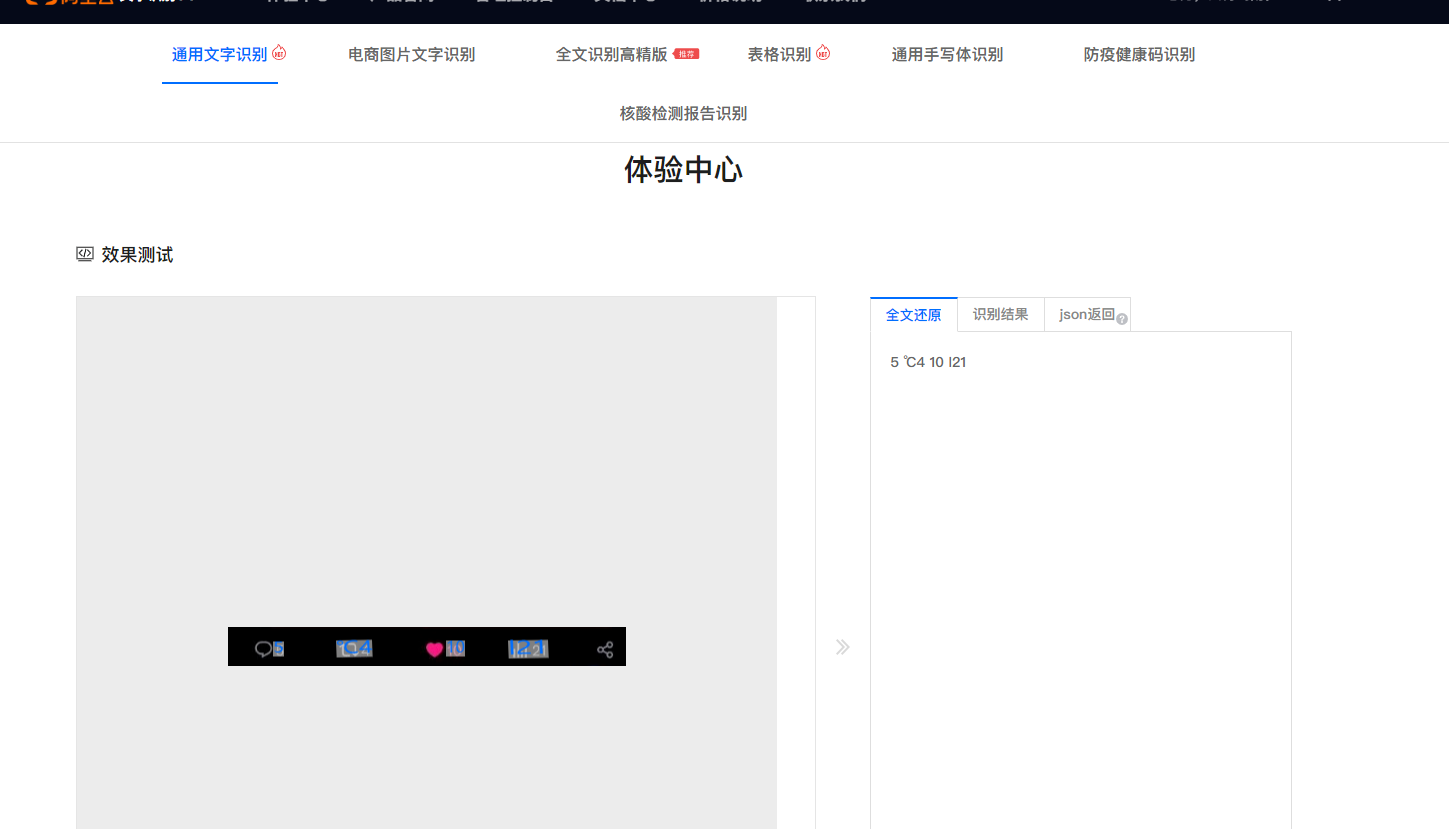The height and width of the screenshot is (829, 1449).
Task: Switch to 识别结果 tab
Action: pyautogui.click(x=1000, y=315)
